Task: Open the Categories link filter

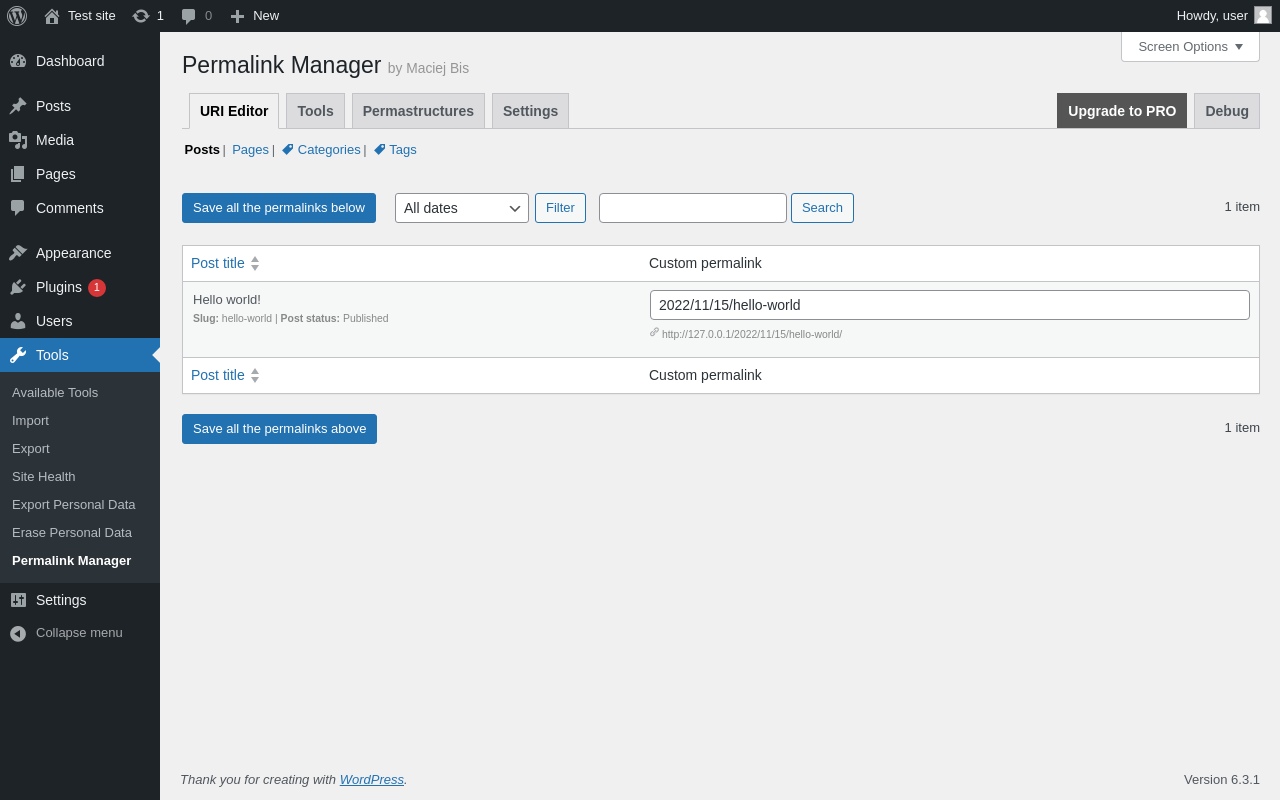Action: point(328,150)
